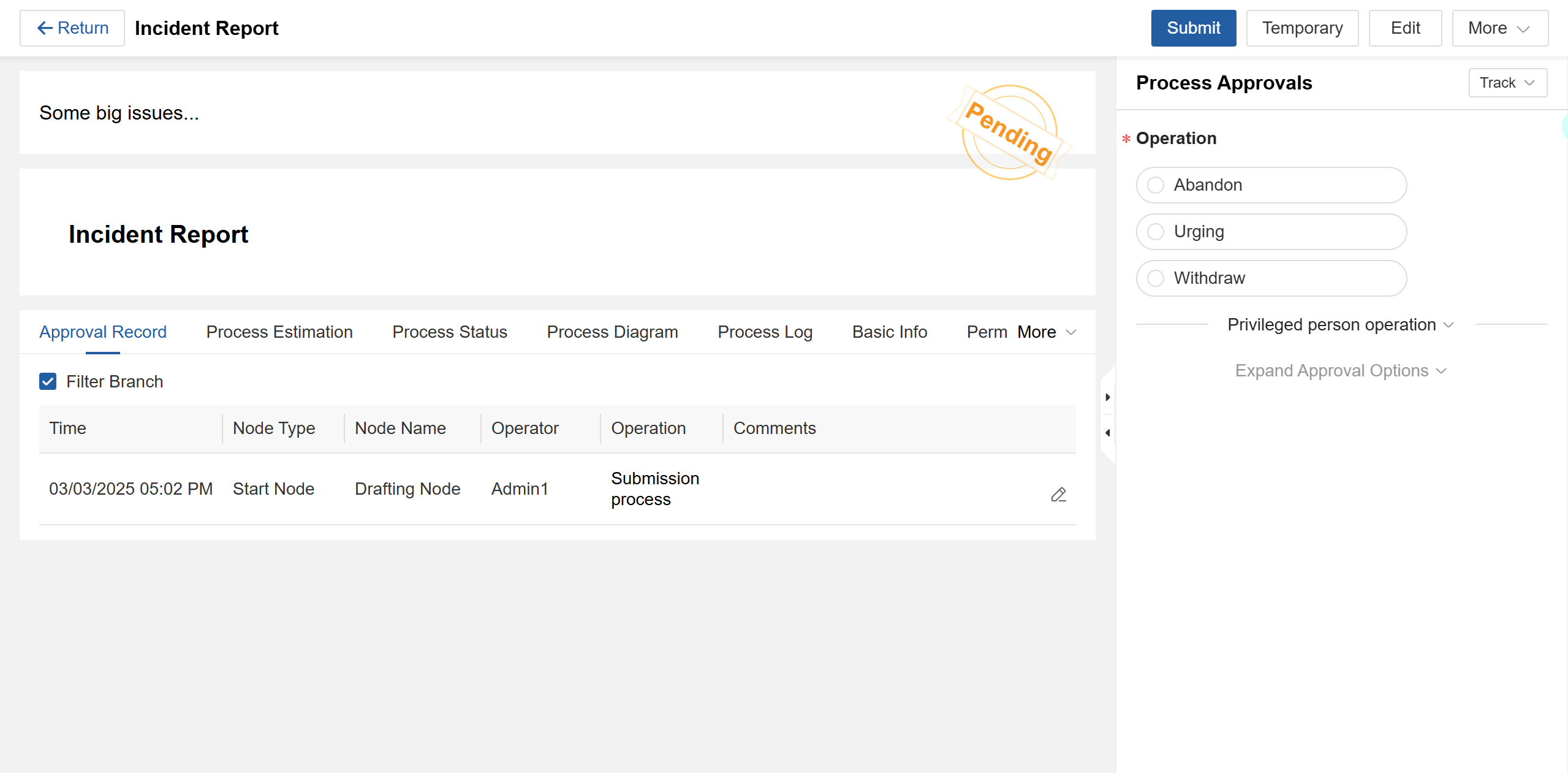The width and height of the screenshot is (1568, 773).
Task: Click the left-pointing panel expand arrow
Action: click(x=1107, y=433)
